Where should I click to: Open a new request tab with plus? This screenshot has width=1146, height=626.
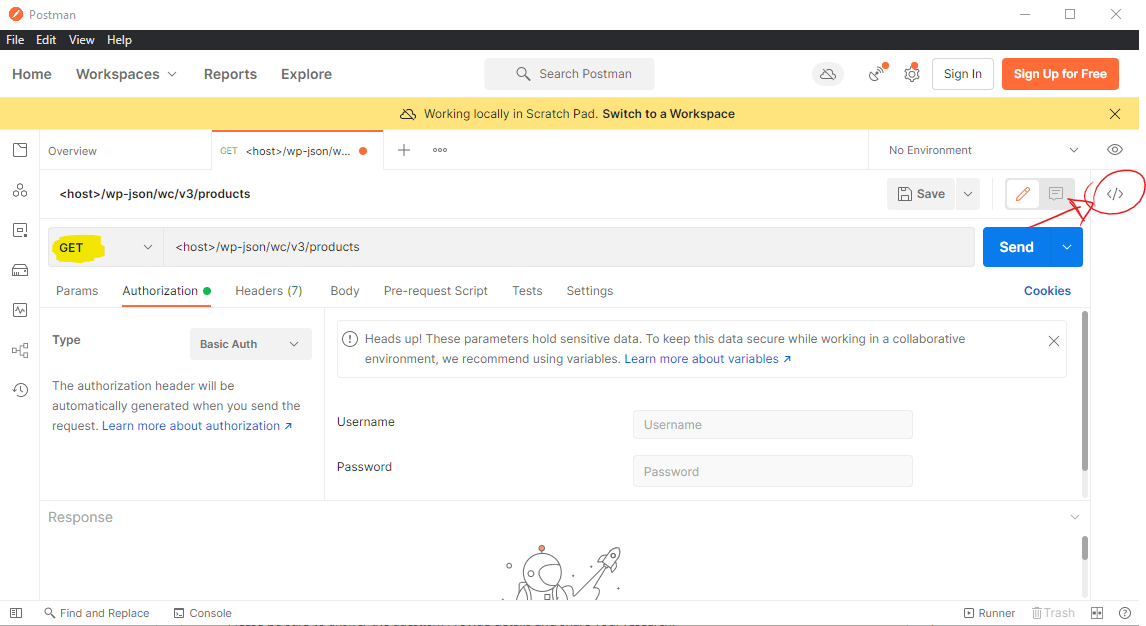[403, 150]
